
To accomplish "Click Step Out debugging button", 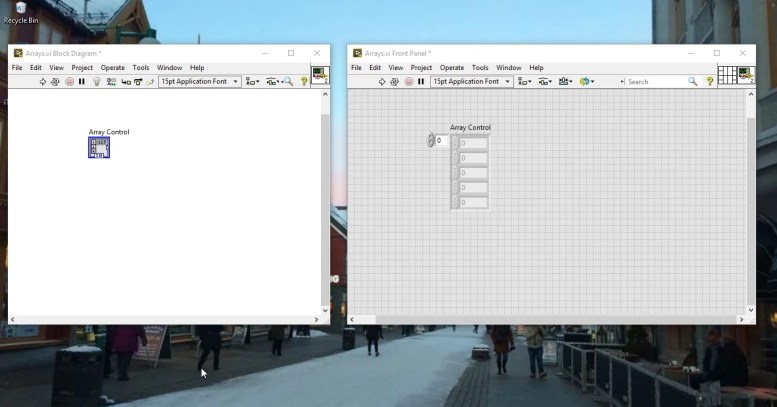I will (150, 82).
